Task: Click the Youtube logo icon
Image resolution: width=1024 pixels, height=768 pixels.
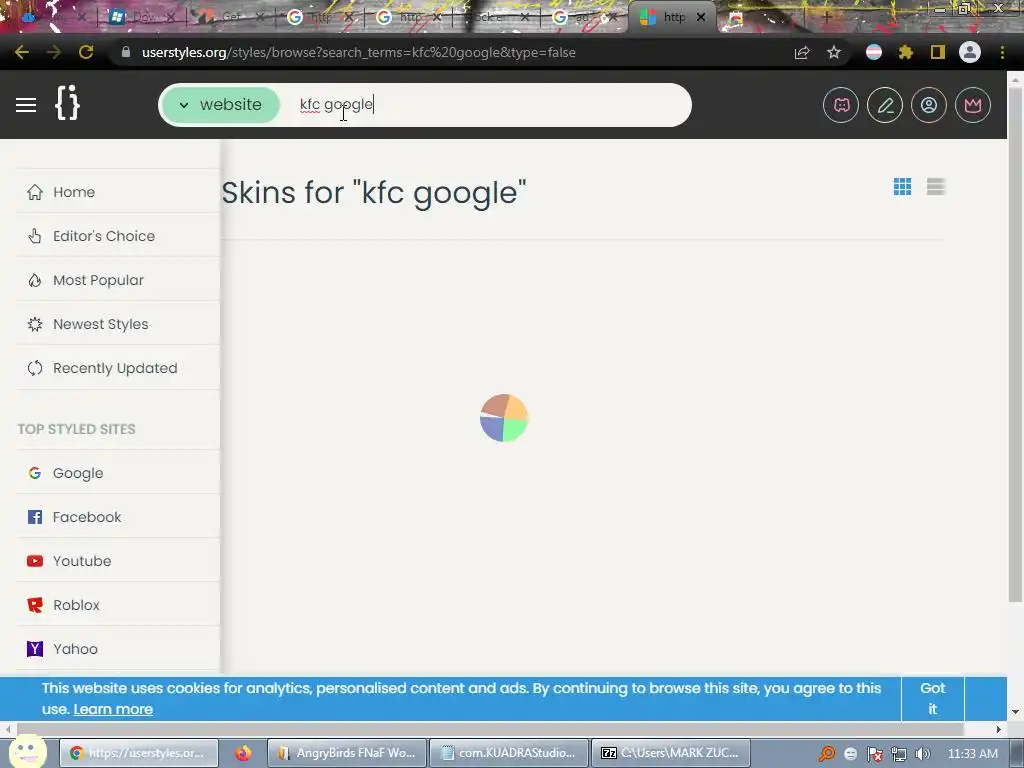Action: (35, 561)
